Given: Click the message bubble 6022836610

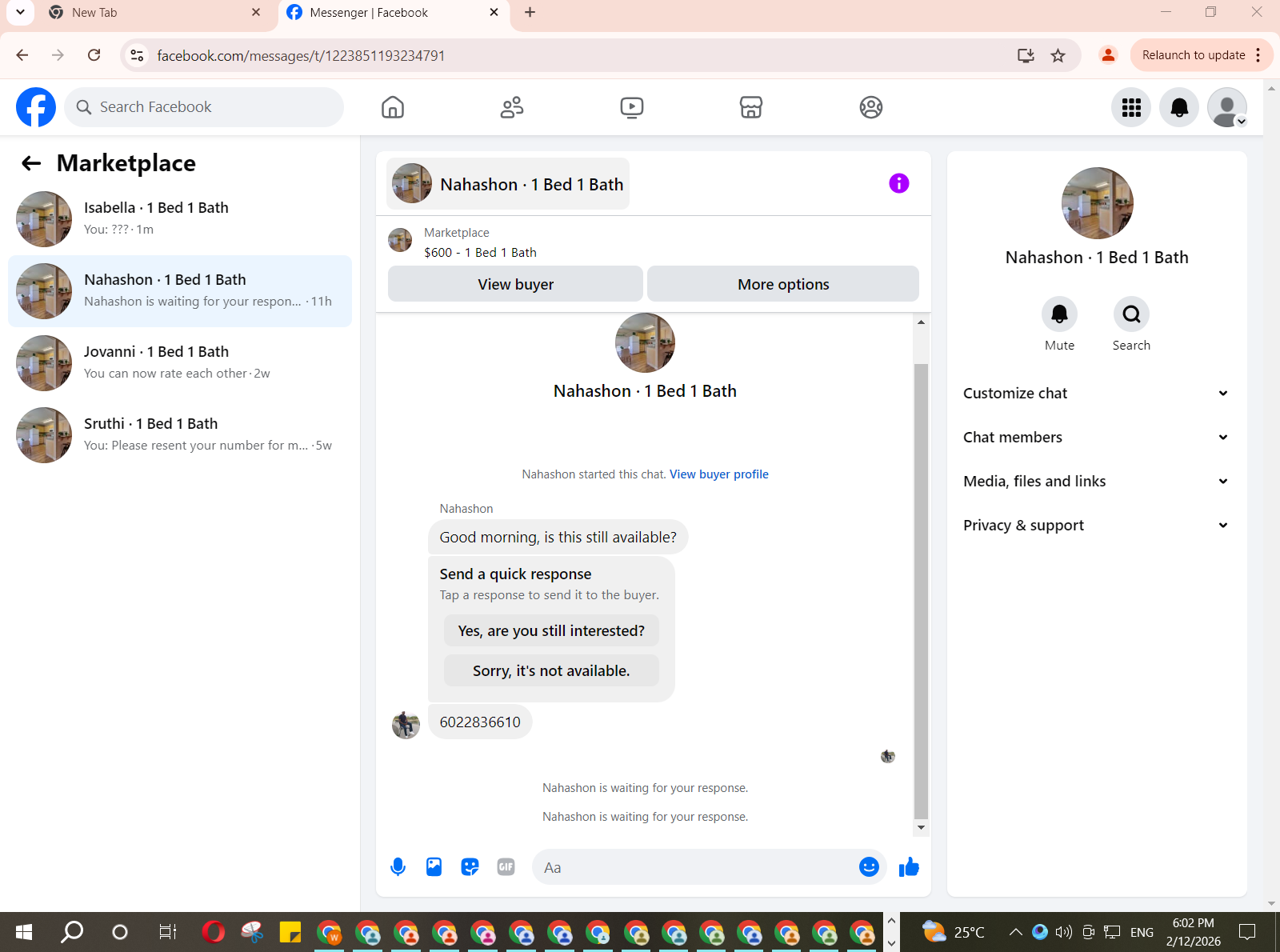Looking at the screenshot, I should click(x=480, y=722).
